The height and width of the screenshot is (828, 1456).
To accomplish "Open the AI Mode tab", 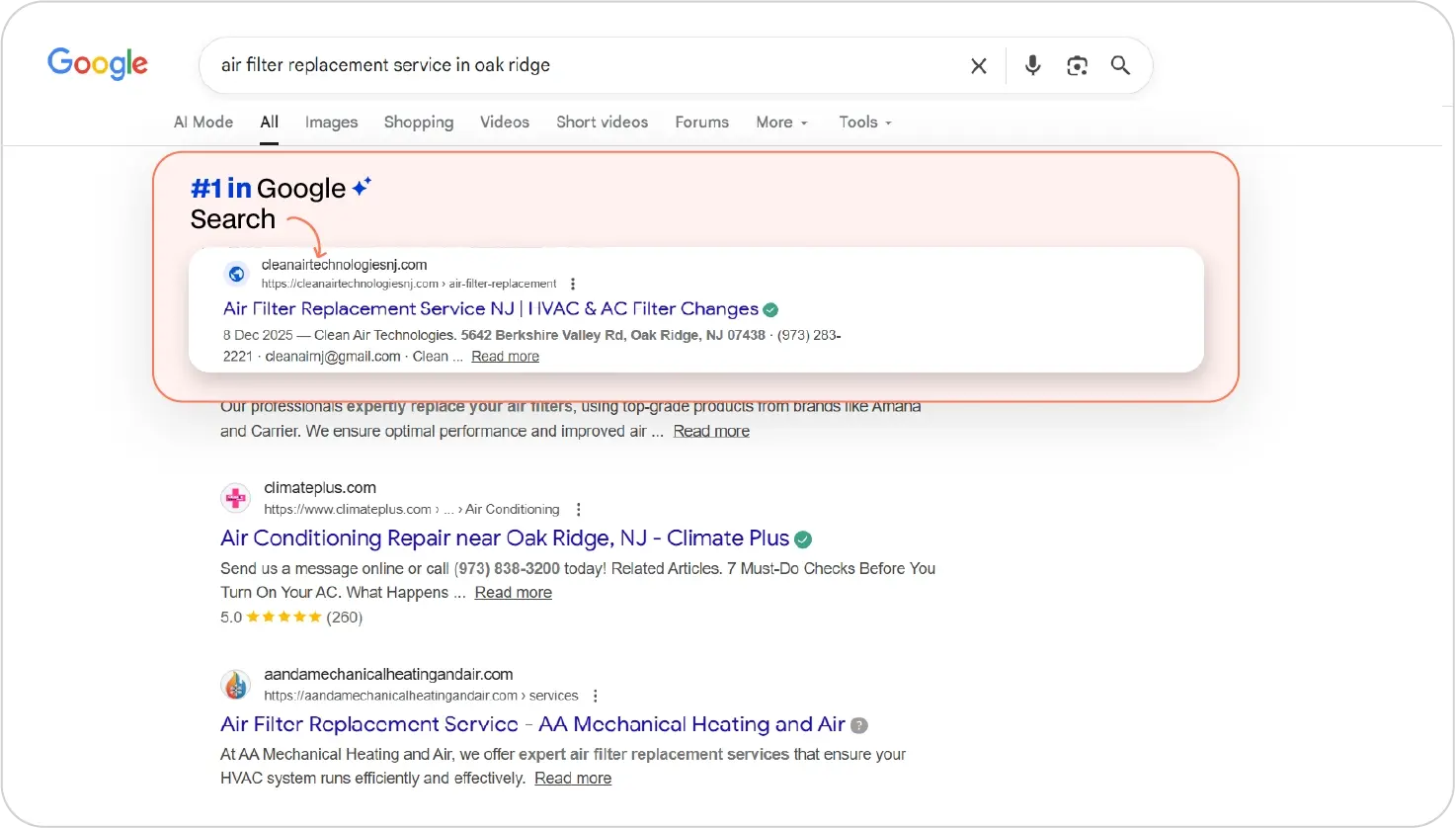I will pyautogui.click(x=203, y=123).
